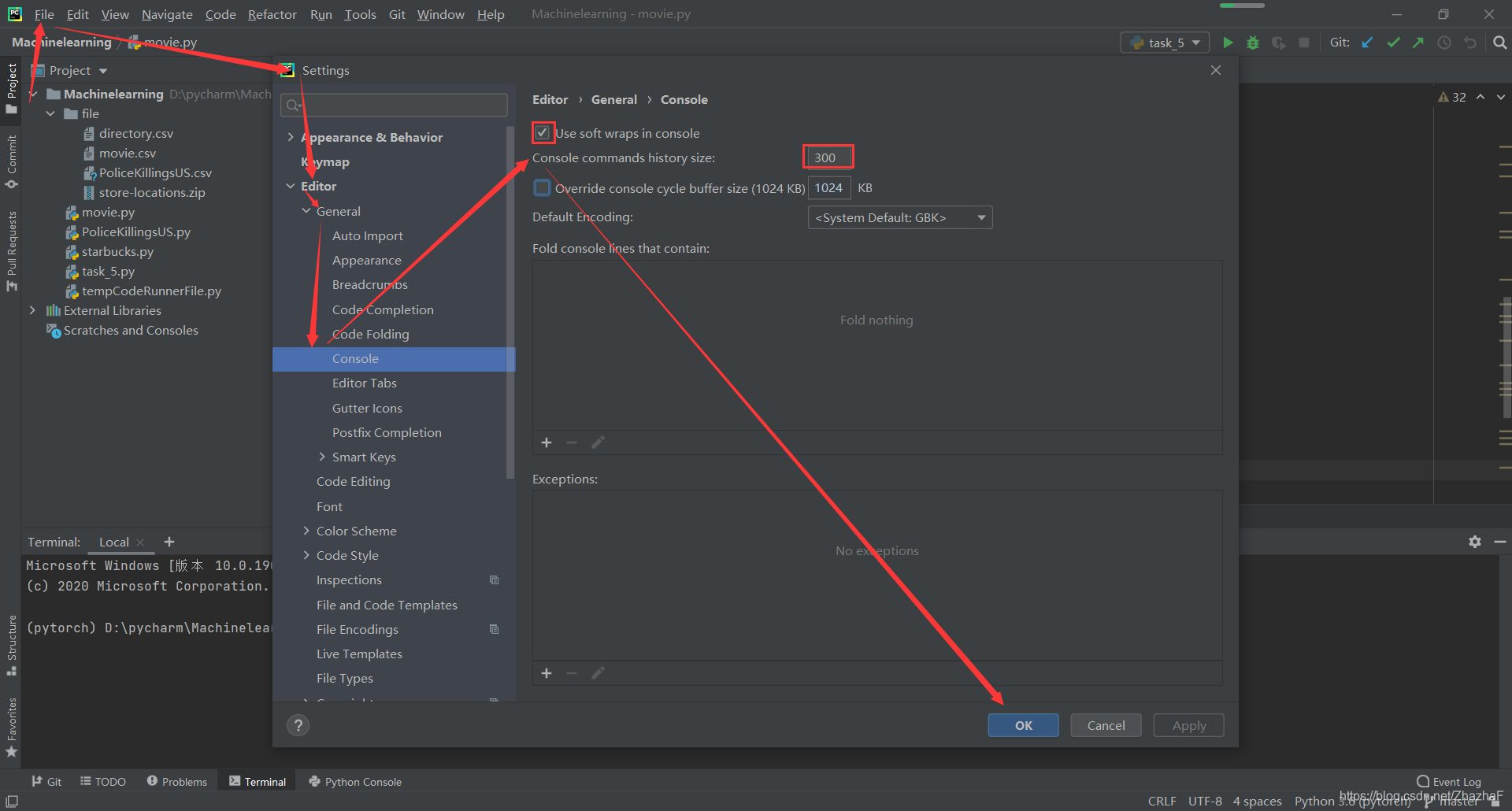Uncheck Use soft wraps in console
The width and height of the screenshot is (1512, 811).
pos(543,133)
